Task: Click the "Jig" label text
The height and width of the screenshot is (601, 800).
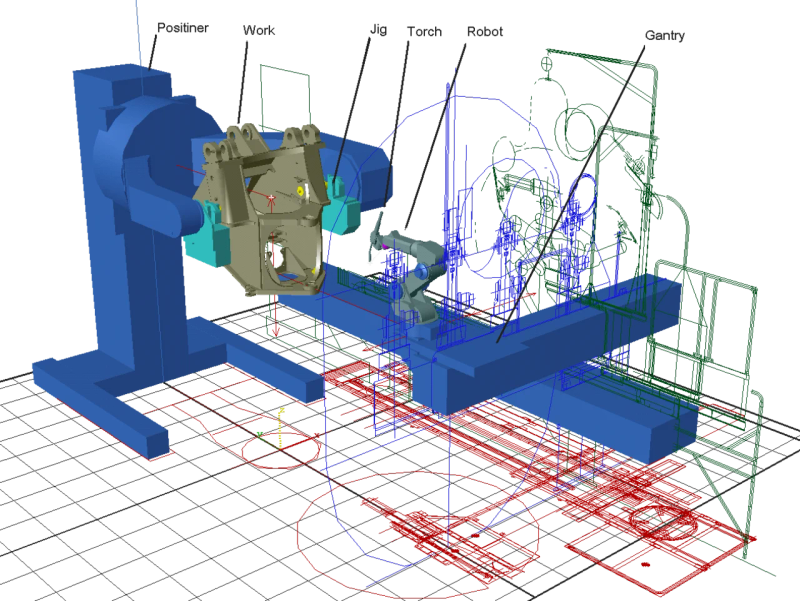Action: pos(378,30)
